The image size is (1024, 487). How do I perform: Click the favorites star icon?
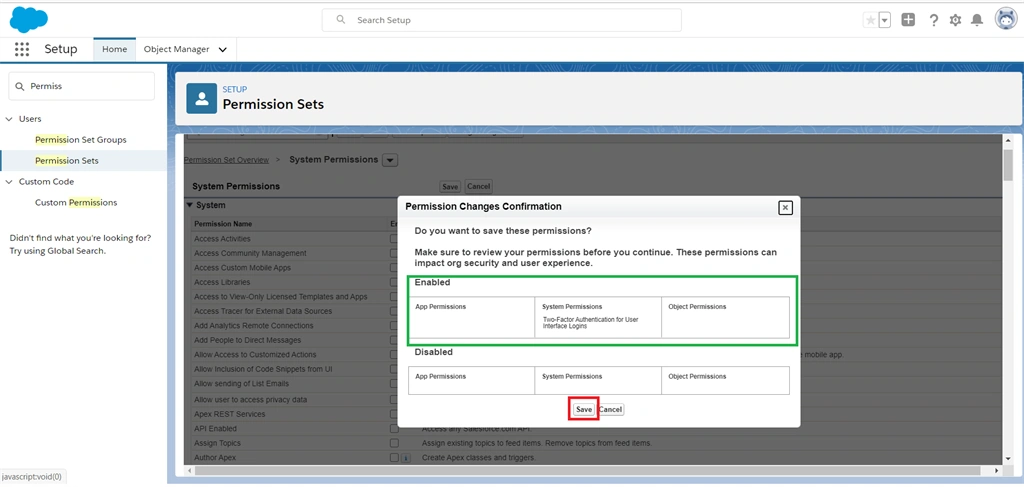tap(871, 20)
